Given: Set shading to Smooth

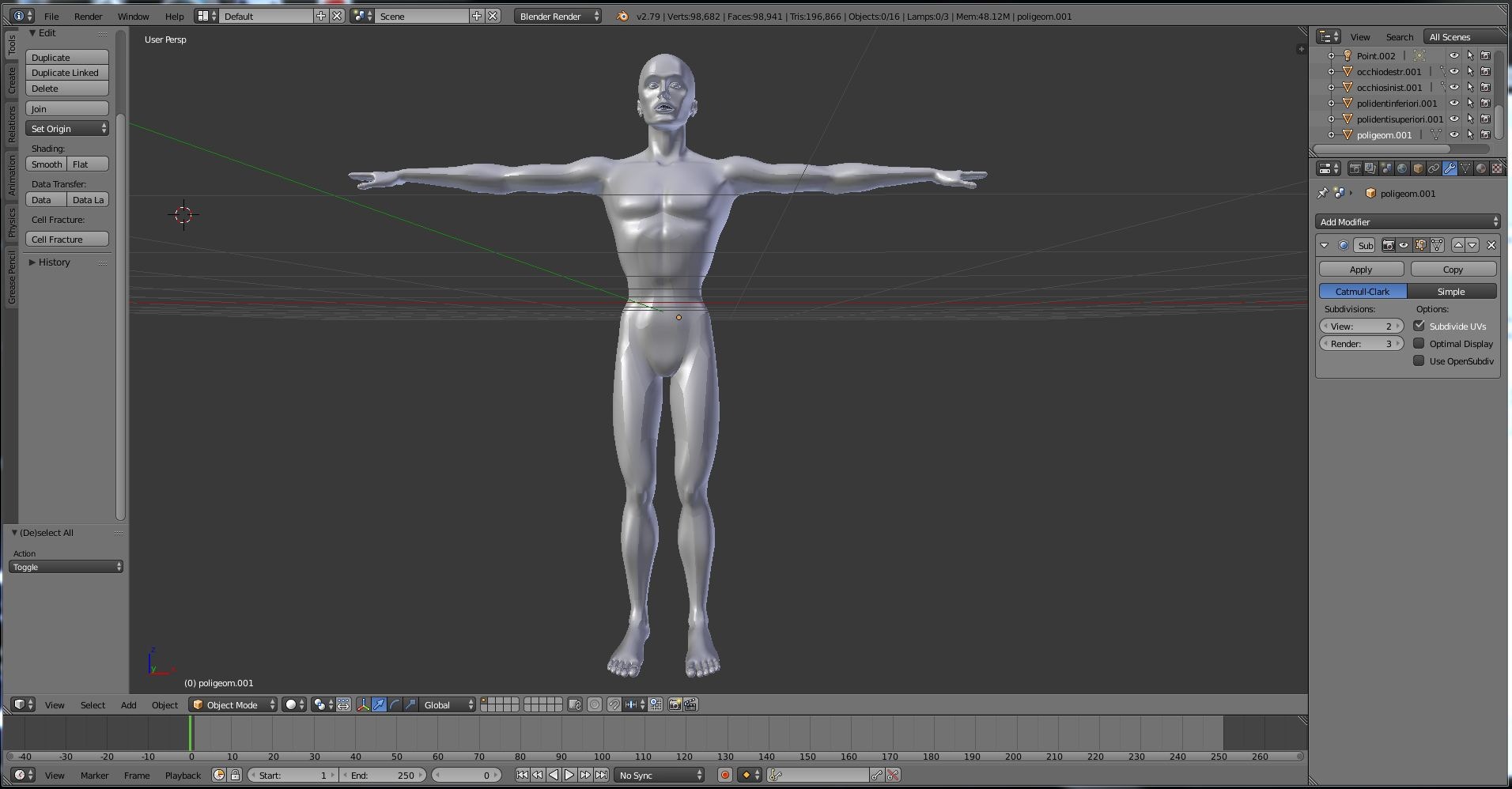Looking at the screenshot, I should pyautogui.click(x=47, y=164).
